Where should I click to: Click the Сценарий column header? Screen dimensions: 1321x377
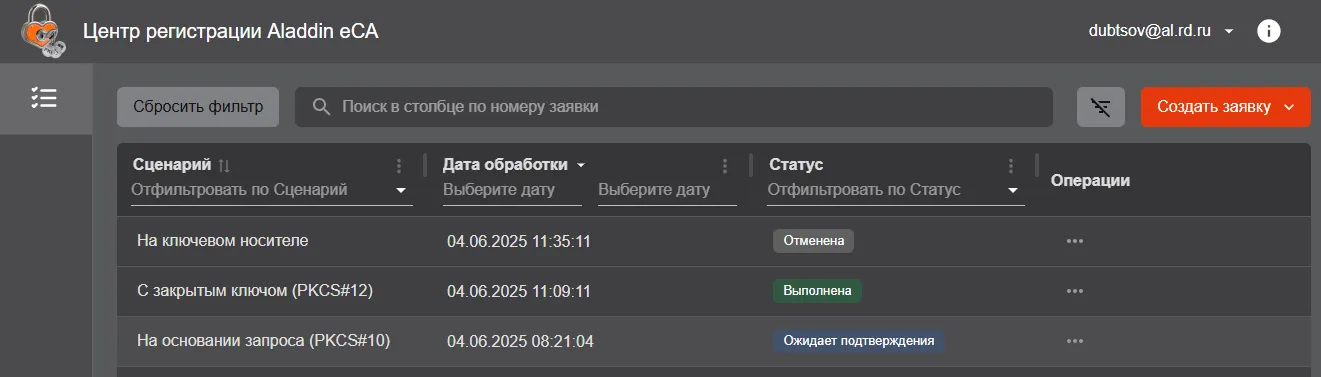point(172,165)
